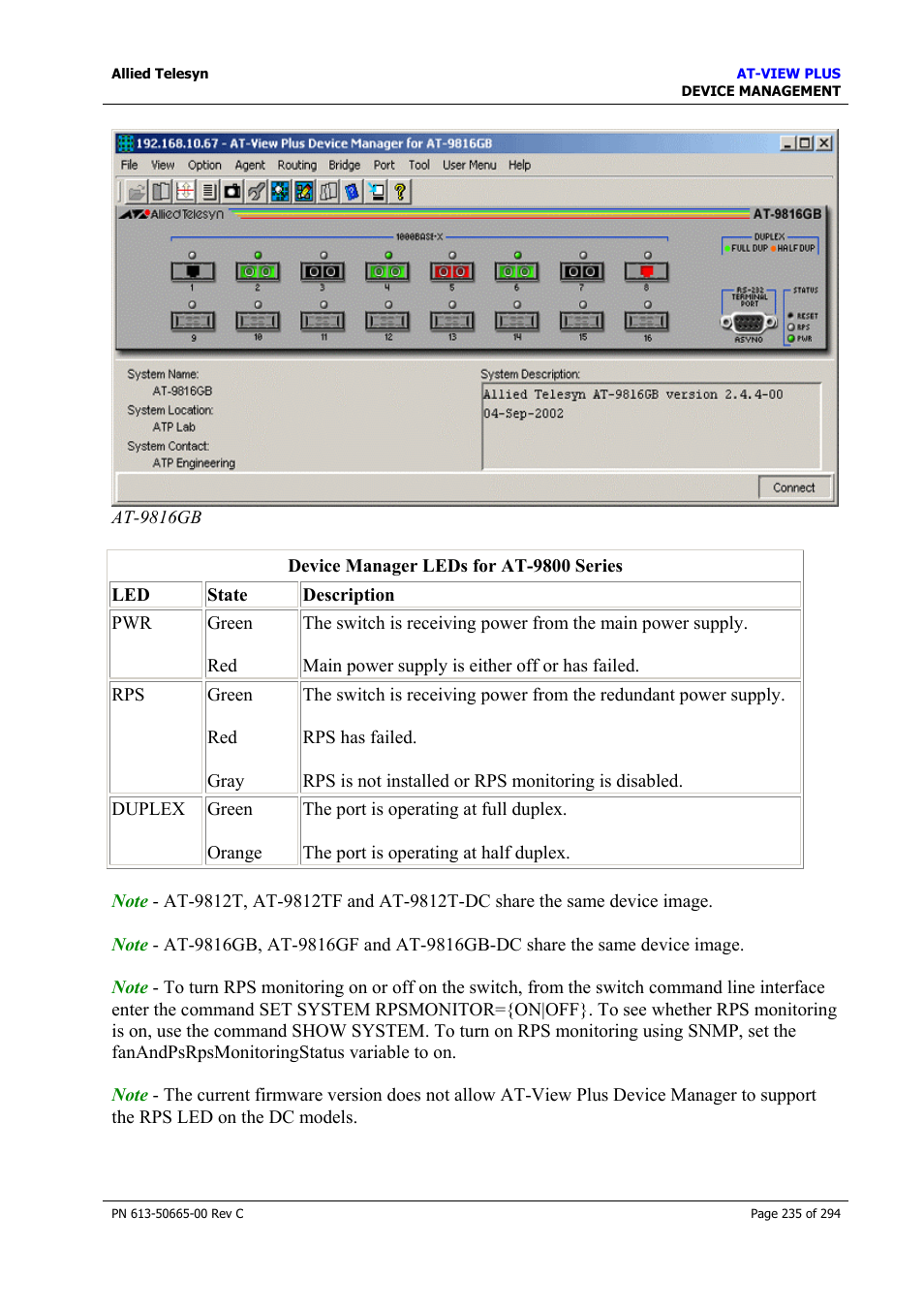Click inside the System Description text box
Viewport: 924px width, 1309px height.
[x=651, y=426]
